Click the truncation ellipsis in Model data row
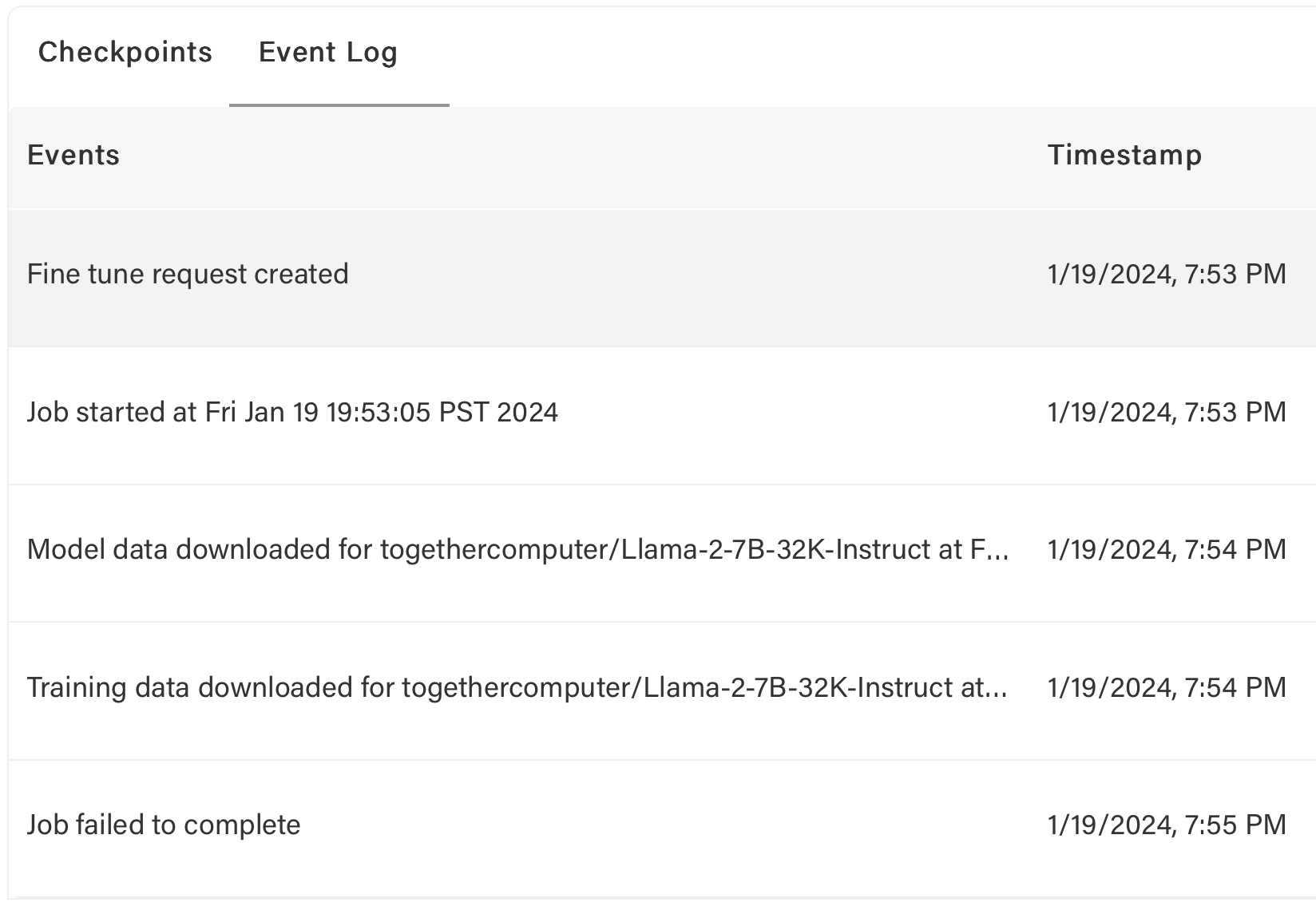Viewport: 1316px width, 910px height. [x=998, y=552]
